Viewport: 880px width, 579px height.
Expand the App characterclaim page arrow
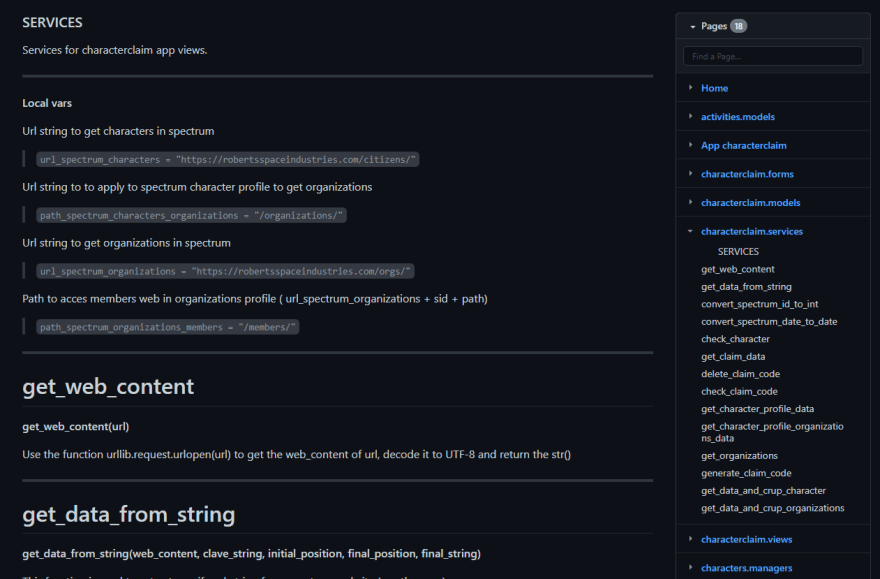tap(690, 145)
